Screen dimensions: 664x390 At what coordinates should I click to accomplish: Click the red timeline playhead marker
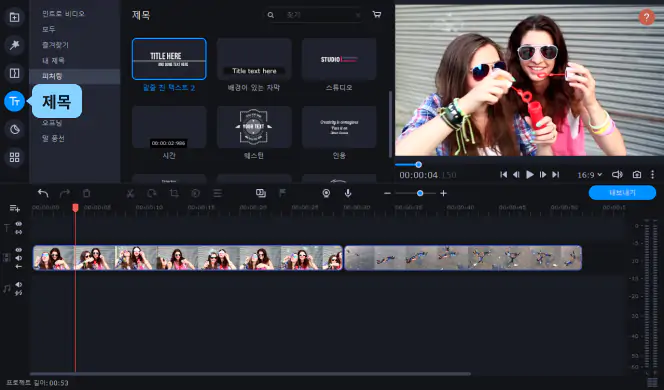75,207
